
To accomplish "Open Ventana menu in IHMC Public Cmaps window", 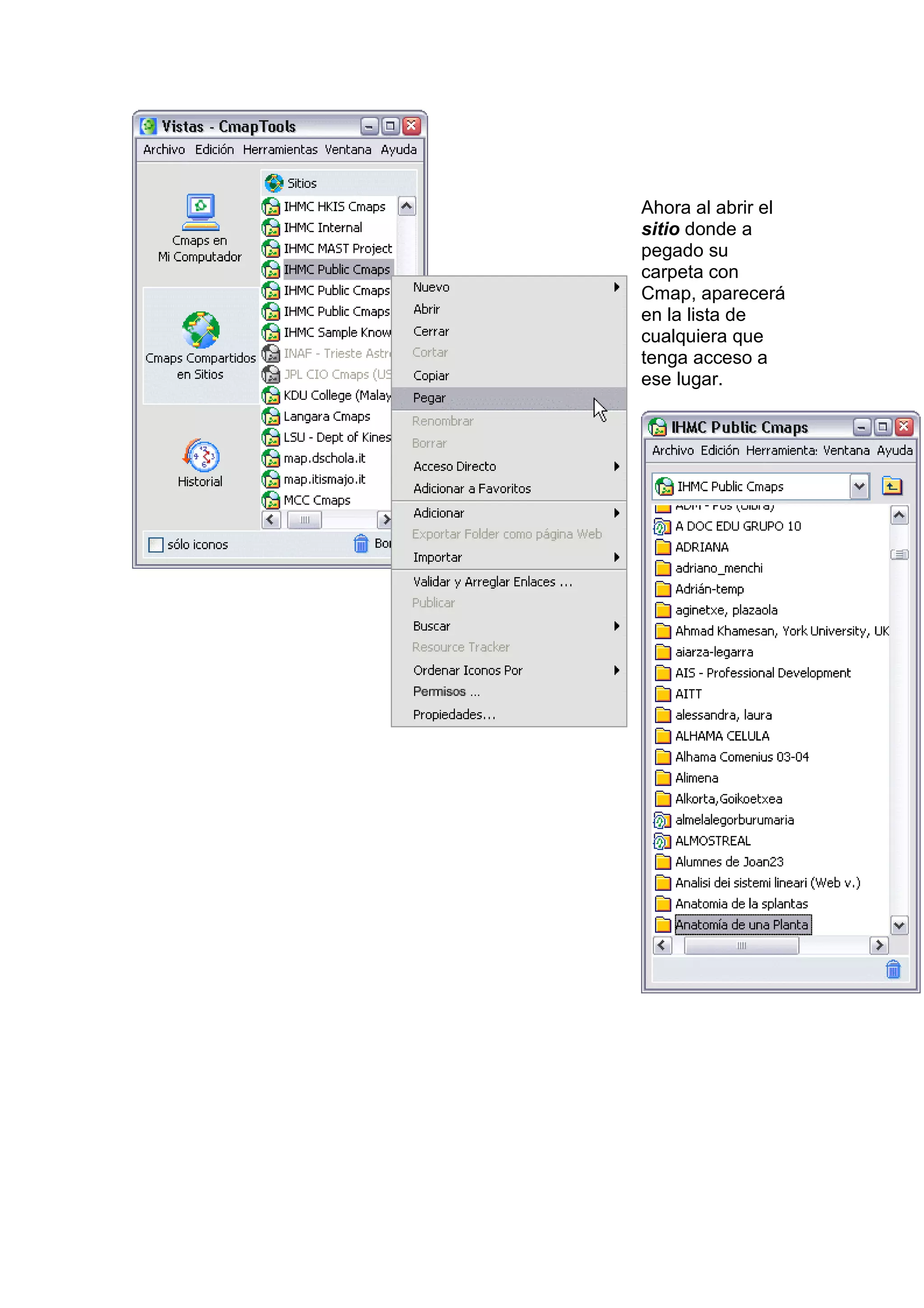I will (846, 450).
